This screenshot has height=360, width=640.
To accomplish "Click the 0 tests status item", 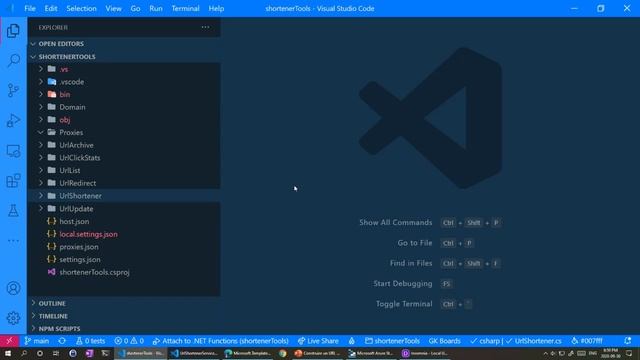I will [x=90, y=341].
